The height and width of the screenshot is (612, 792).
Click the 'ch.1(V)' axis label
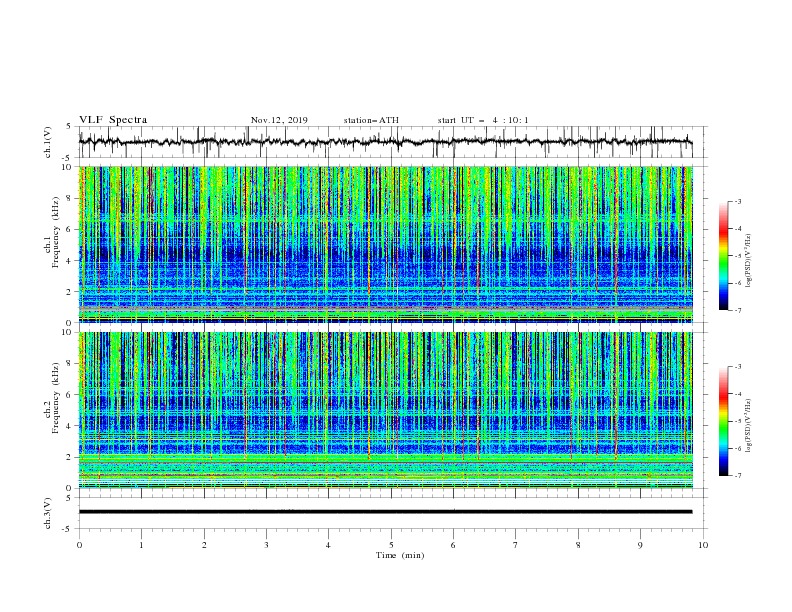[x=48, y=142]
